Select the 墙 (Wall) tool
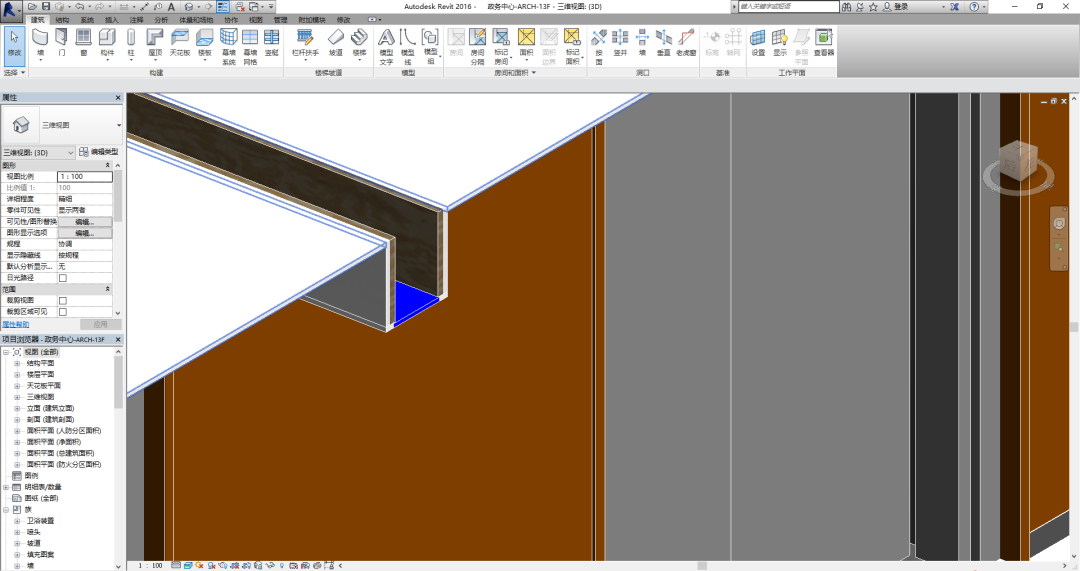Screen dimensions: 1080x571 point(40,43)
